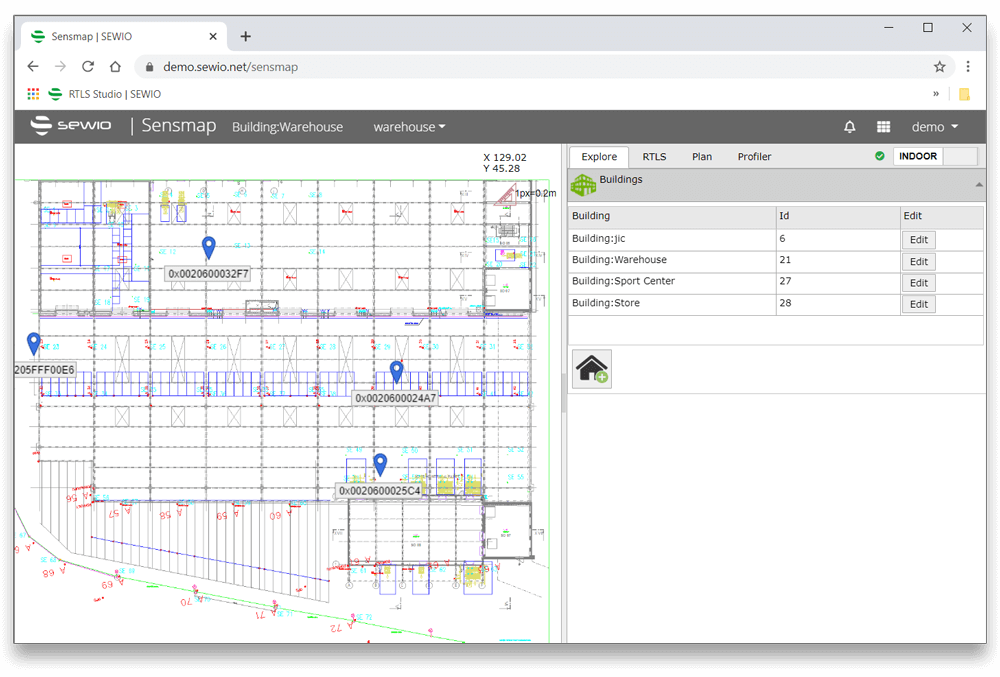Viewport: 1000px width, 677px height.
Task: Open the Profiler tab
Action: 754,156
